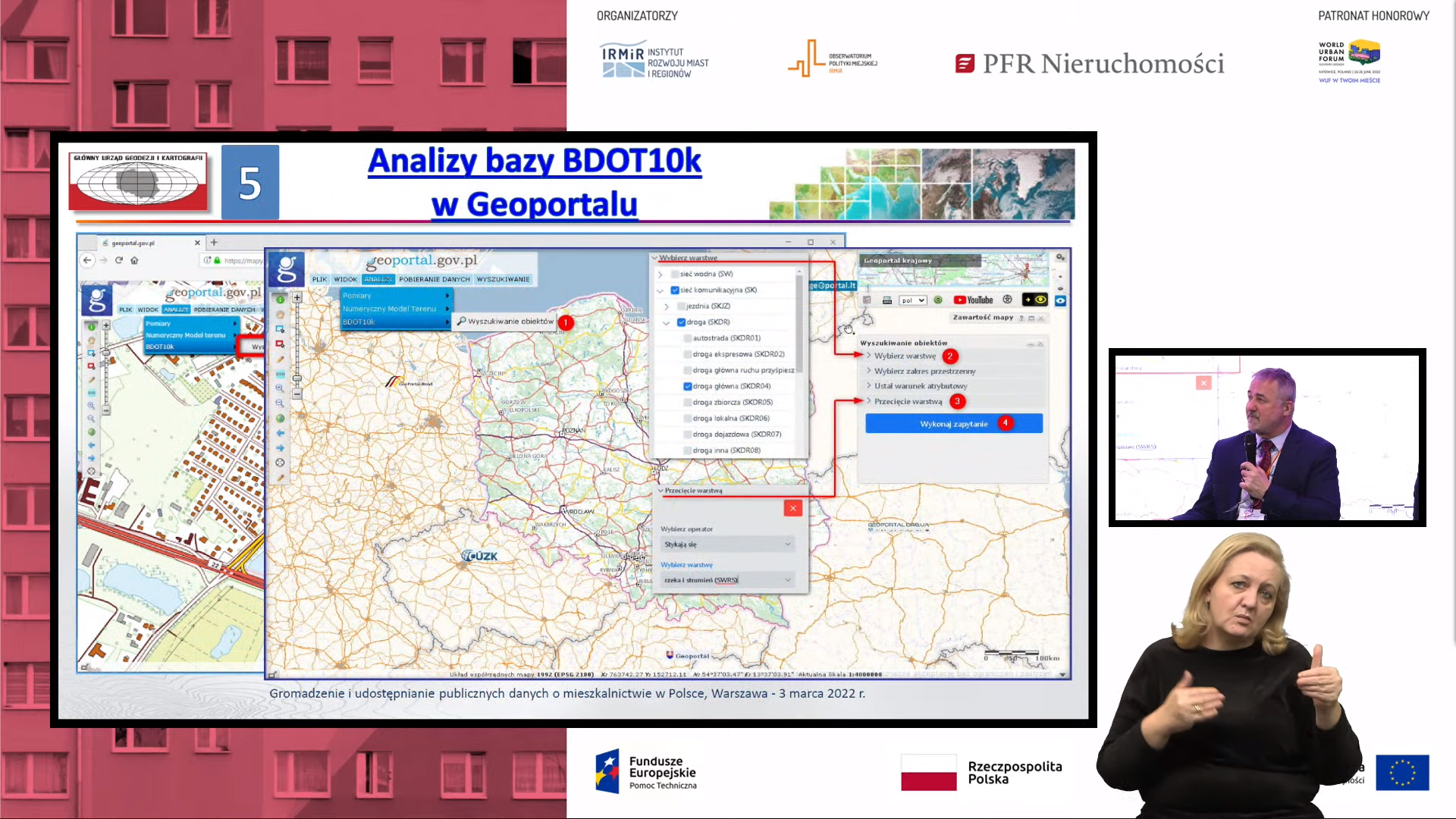Open the Stykają się operator dropdown
Viewport: 1456px width, 819px height.
[x=726, y=544]
